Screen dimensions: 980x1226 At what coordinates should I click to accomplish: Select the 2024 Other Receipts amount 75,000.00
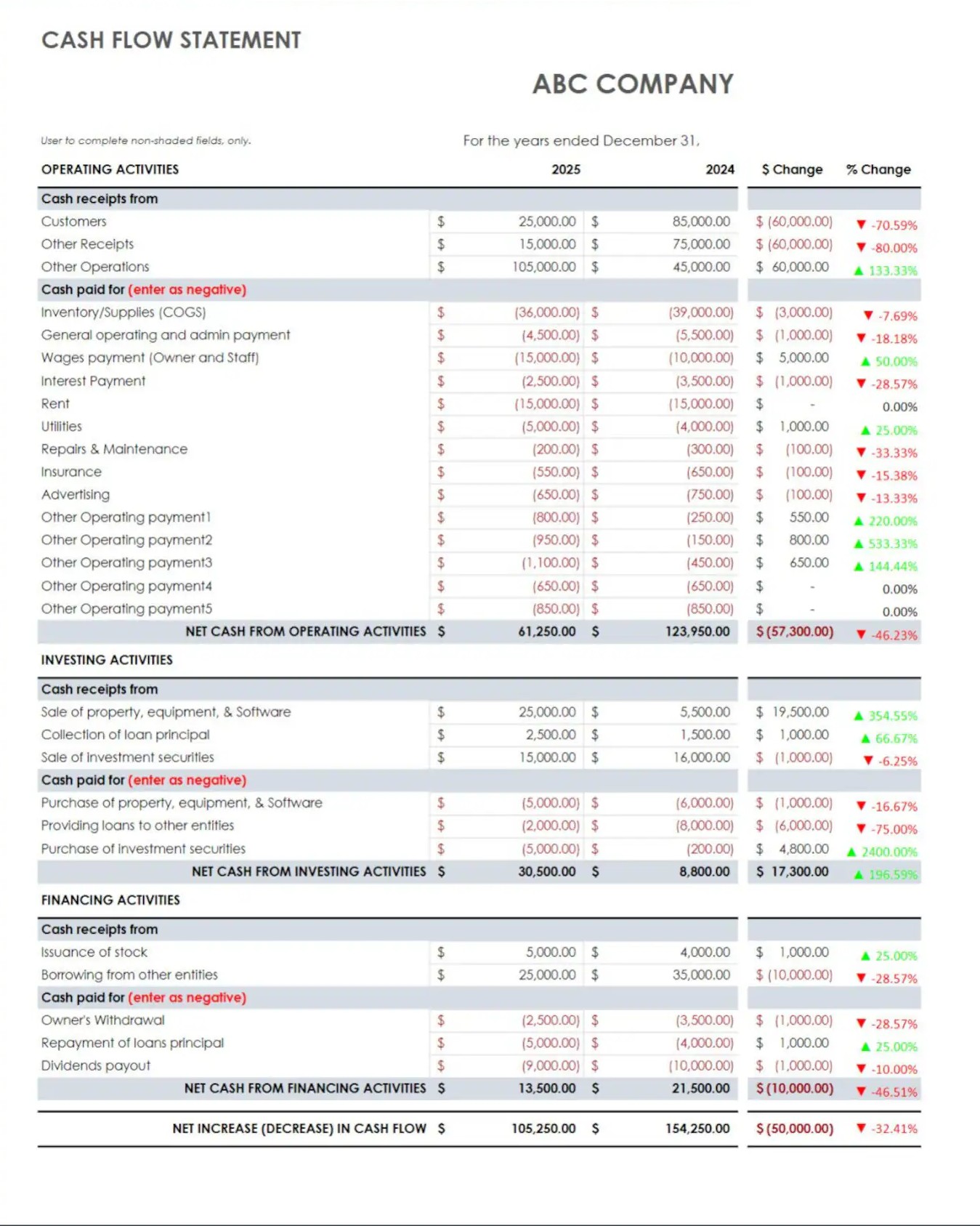(700, 244)
